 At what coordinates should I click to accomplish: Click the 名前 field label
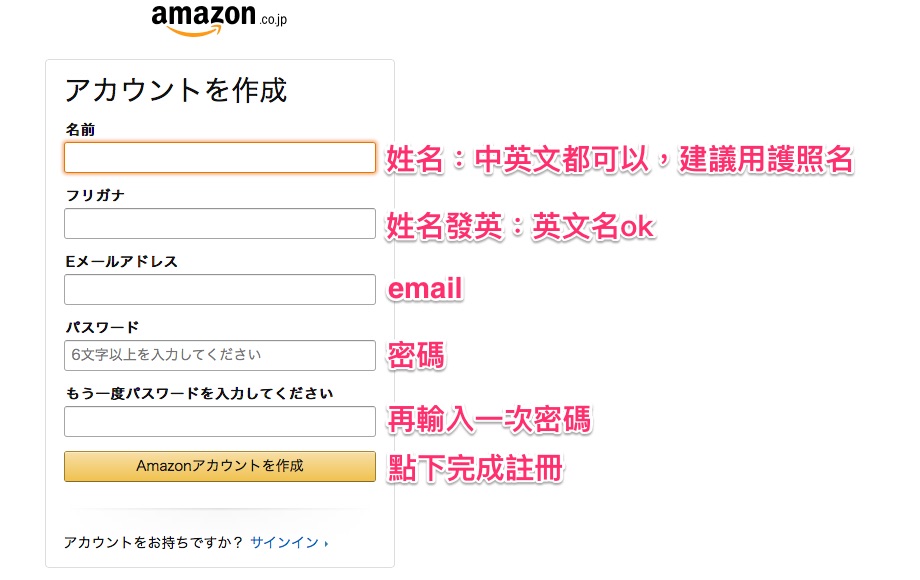coord(80,130)
